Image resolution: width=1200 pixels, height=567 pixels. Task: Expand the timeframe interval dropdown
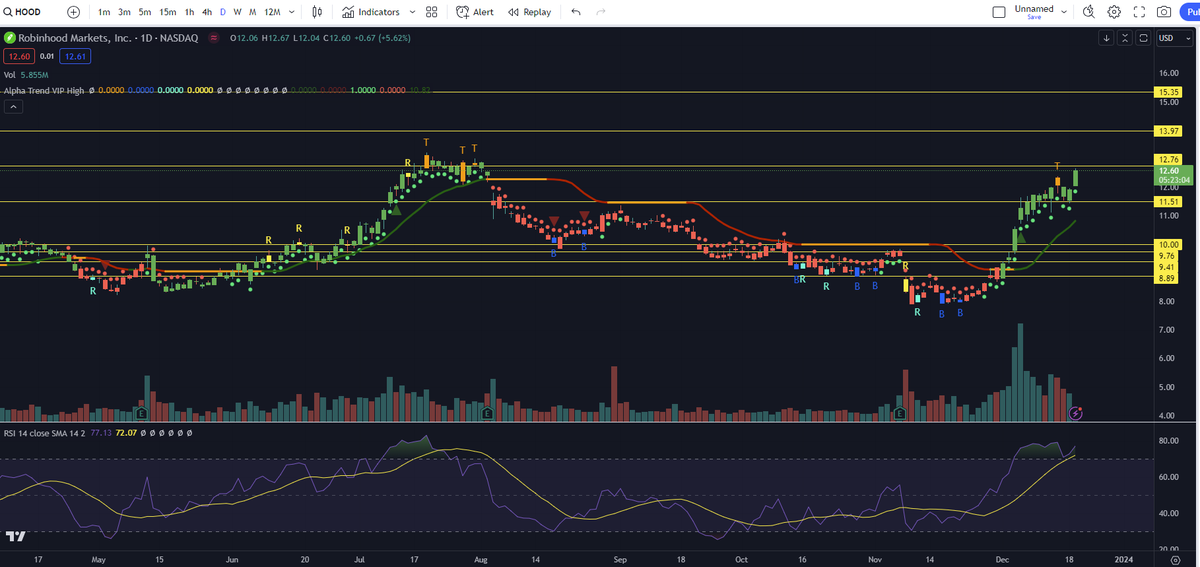click(x=291, y=12)
